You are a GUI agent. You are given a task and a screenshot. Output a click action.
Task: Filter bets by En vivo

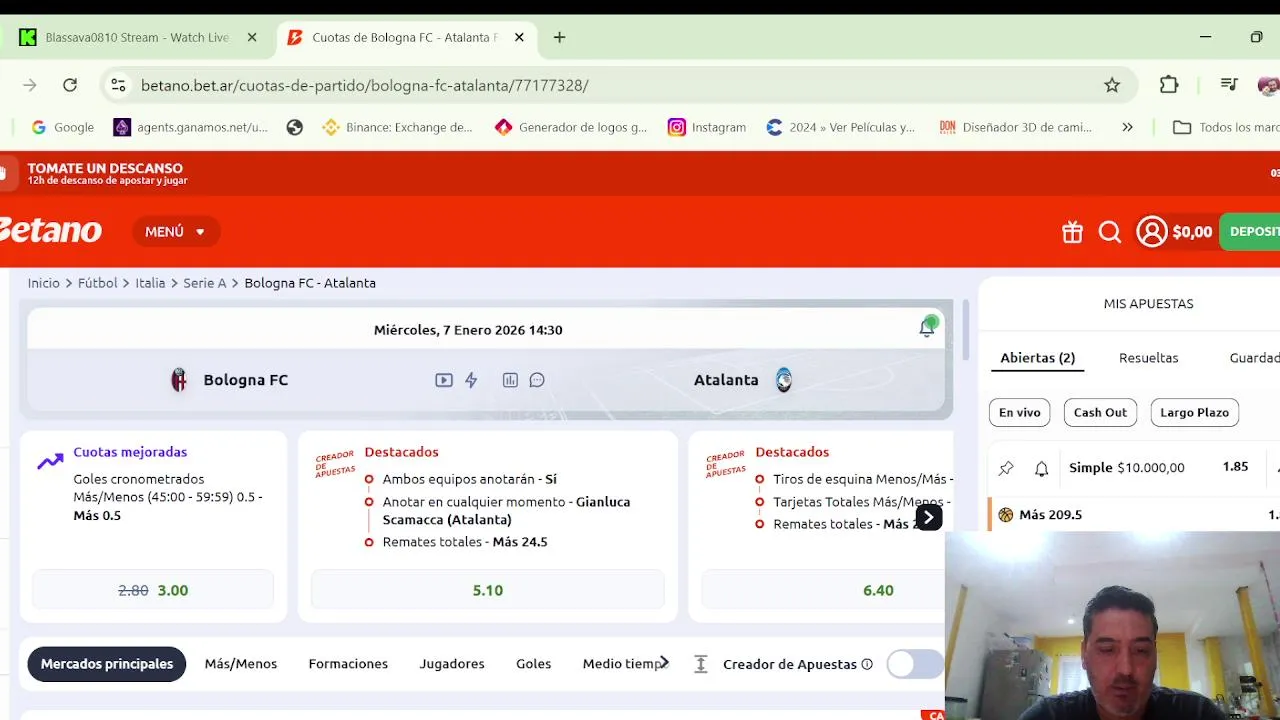1020,412
